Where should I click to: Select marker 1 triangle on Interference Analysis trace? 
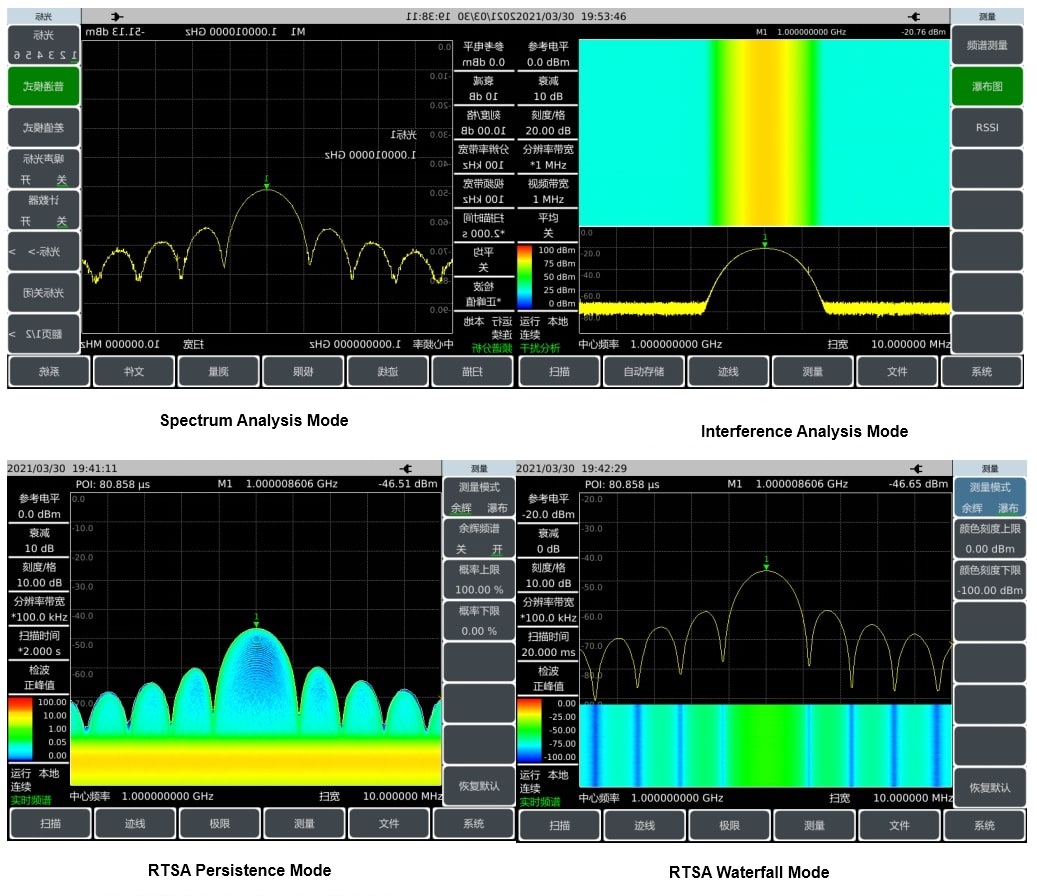[x=765, y=242]
